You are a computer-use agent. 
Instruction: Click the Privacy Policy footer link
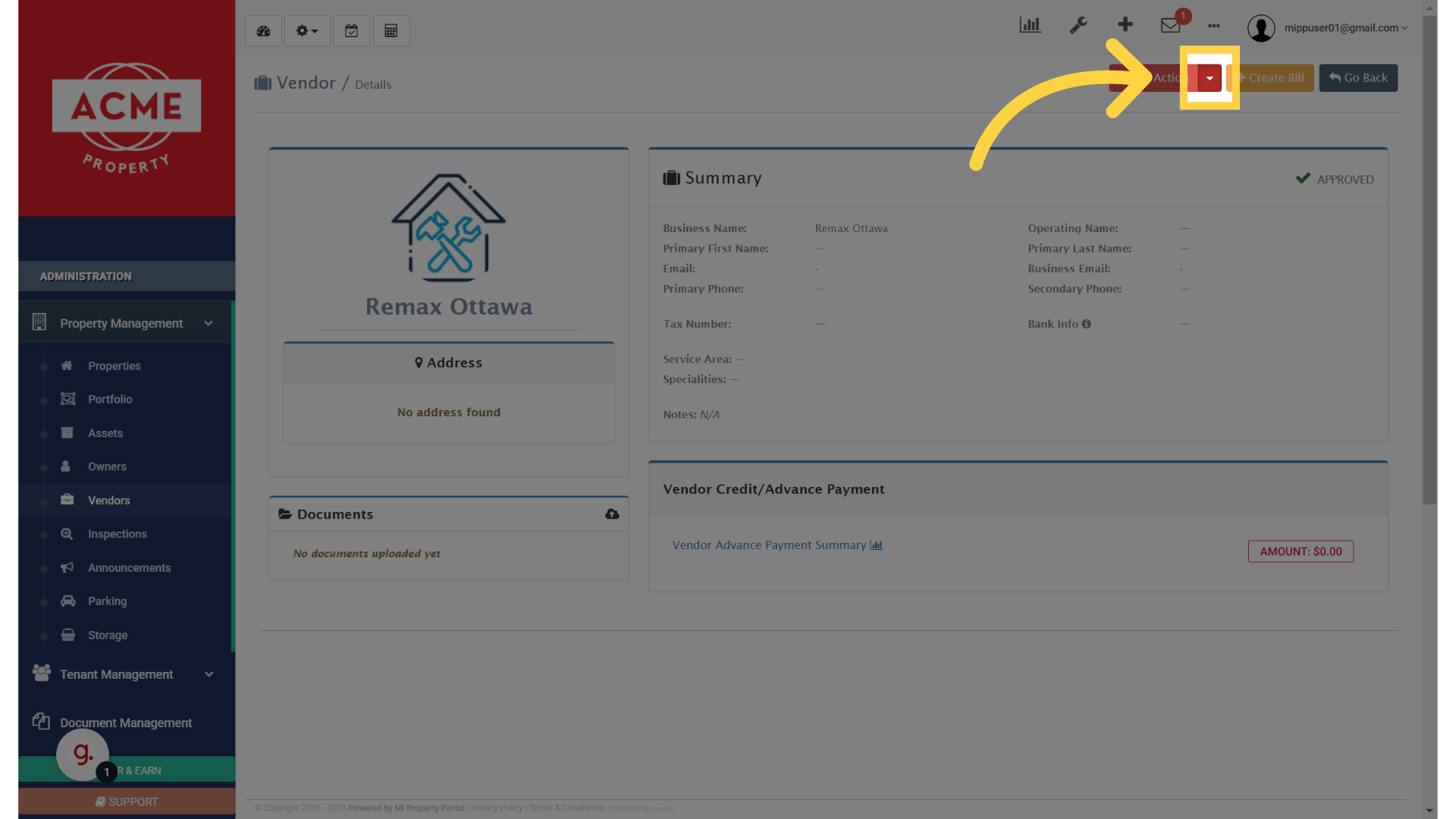tap(496, 808)
